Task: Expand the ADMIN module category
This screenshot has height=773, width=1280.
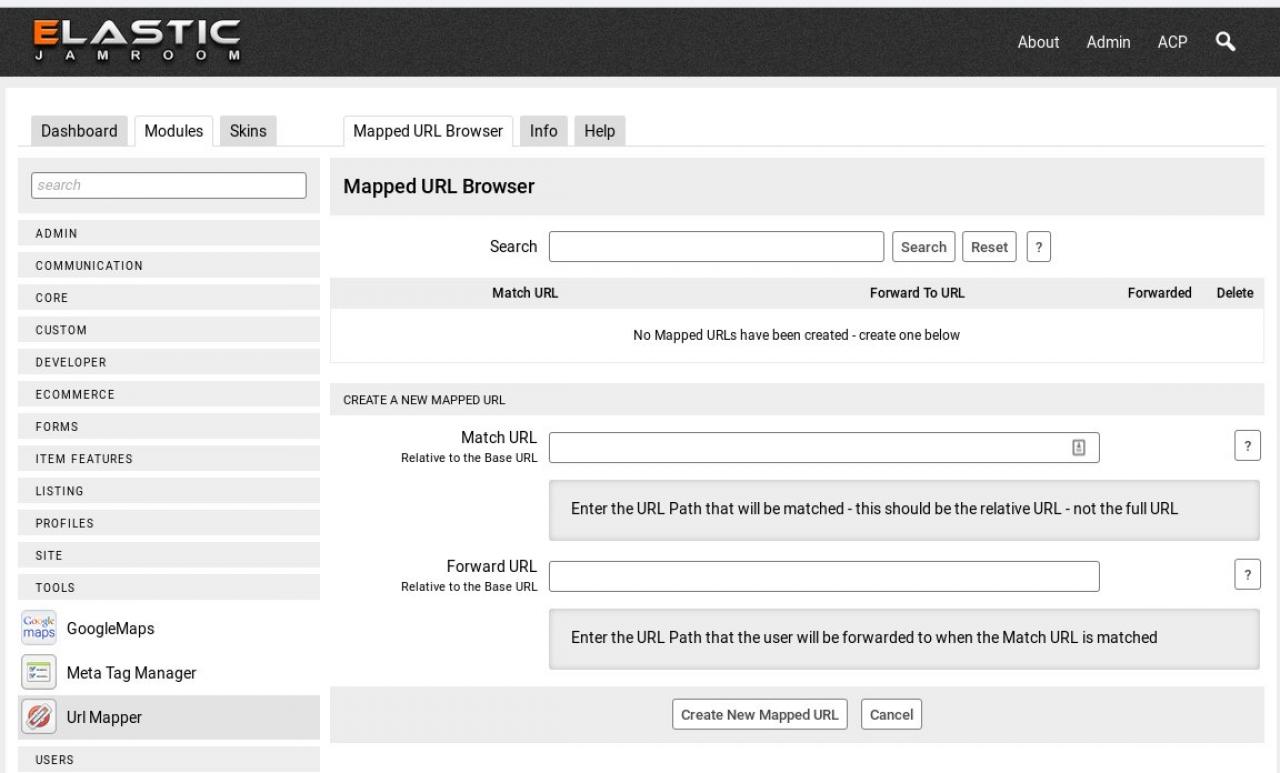Action: (x=169, y=233)
